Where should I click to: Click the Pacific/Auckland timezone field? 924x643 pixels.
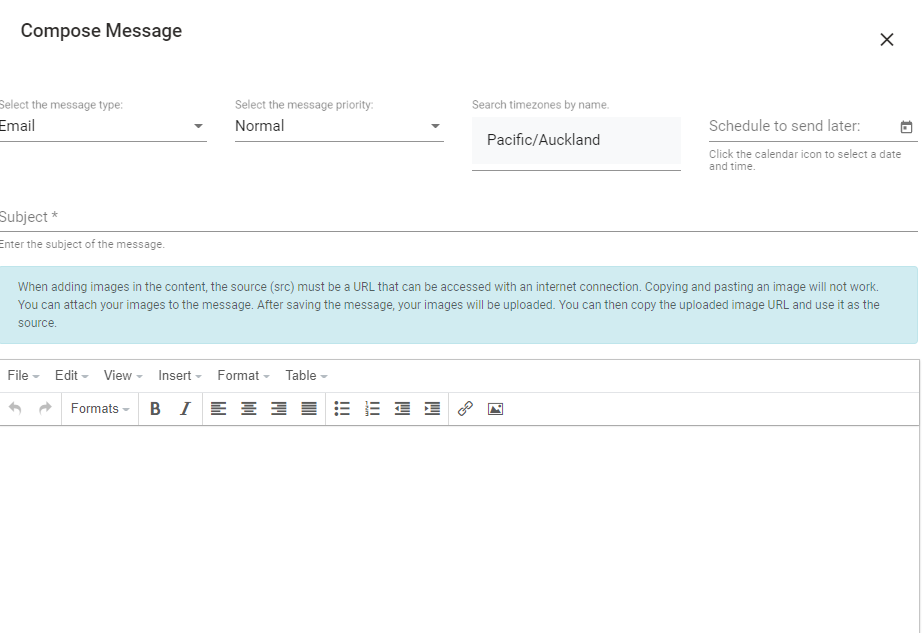click(576, 140)
